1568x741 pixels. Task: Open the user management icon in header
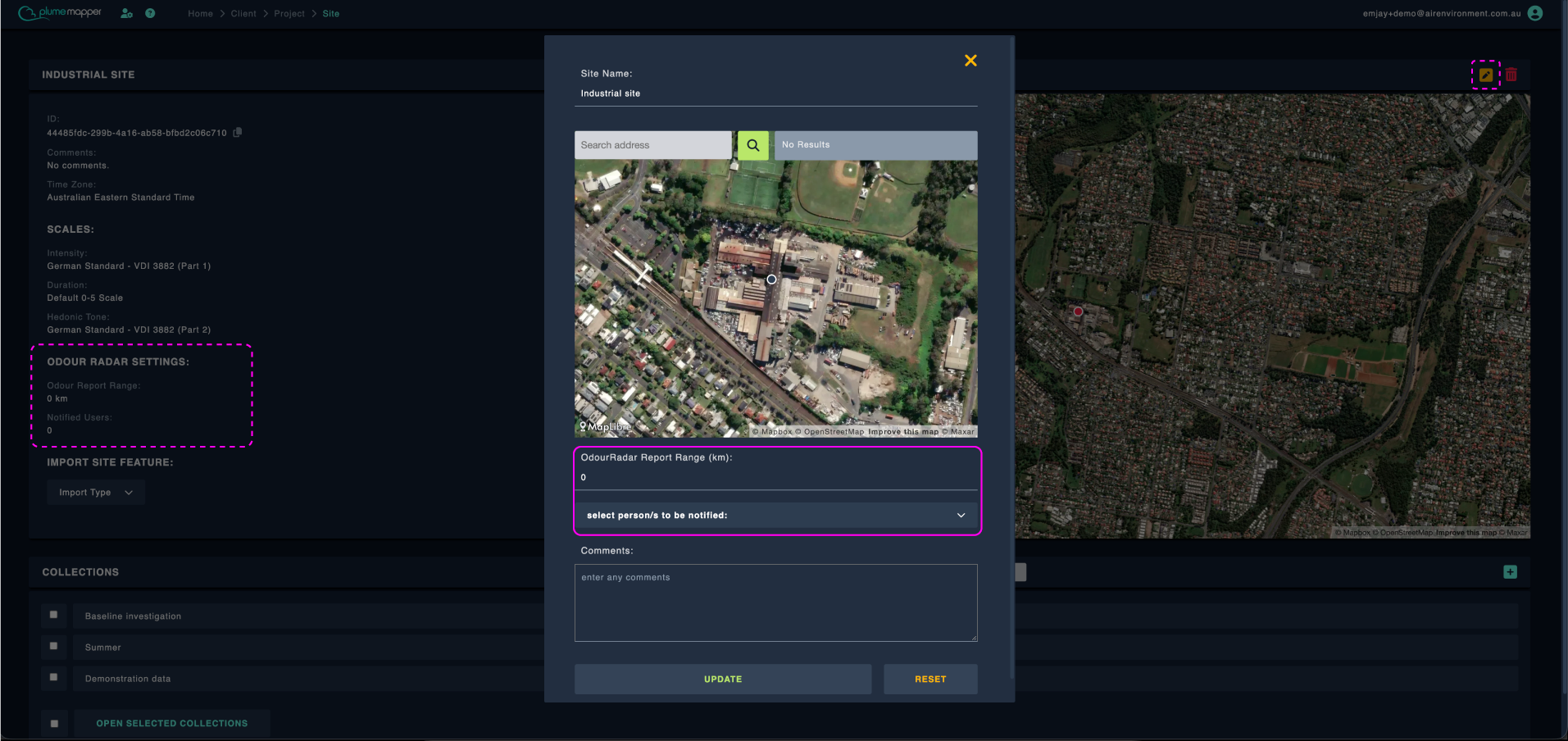pyautogui.click(x=126, y=13)
